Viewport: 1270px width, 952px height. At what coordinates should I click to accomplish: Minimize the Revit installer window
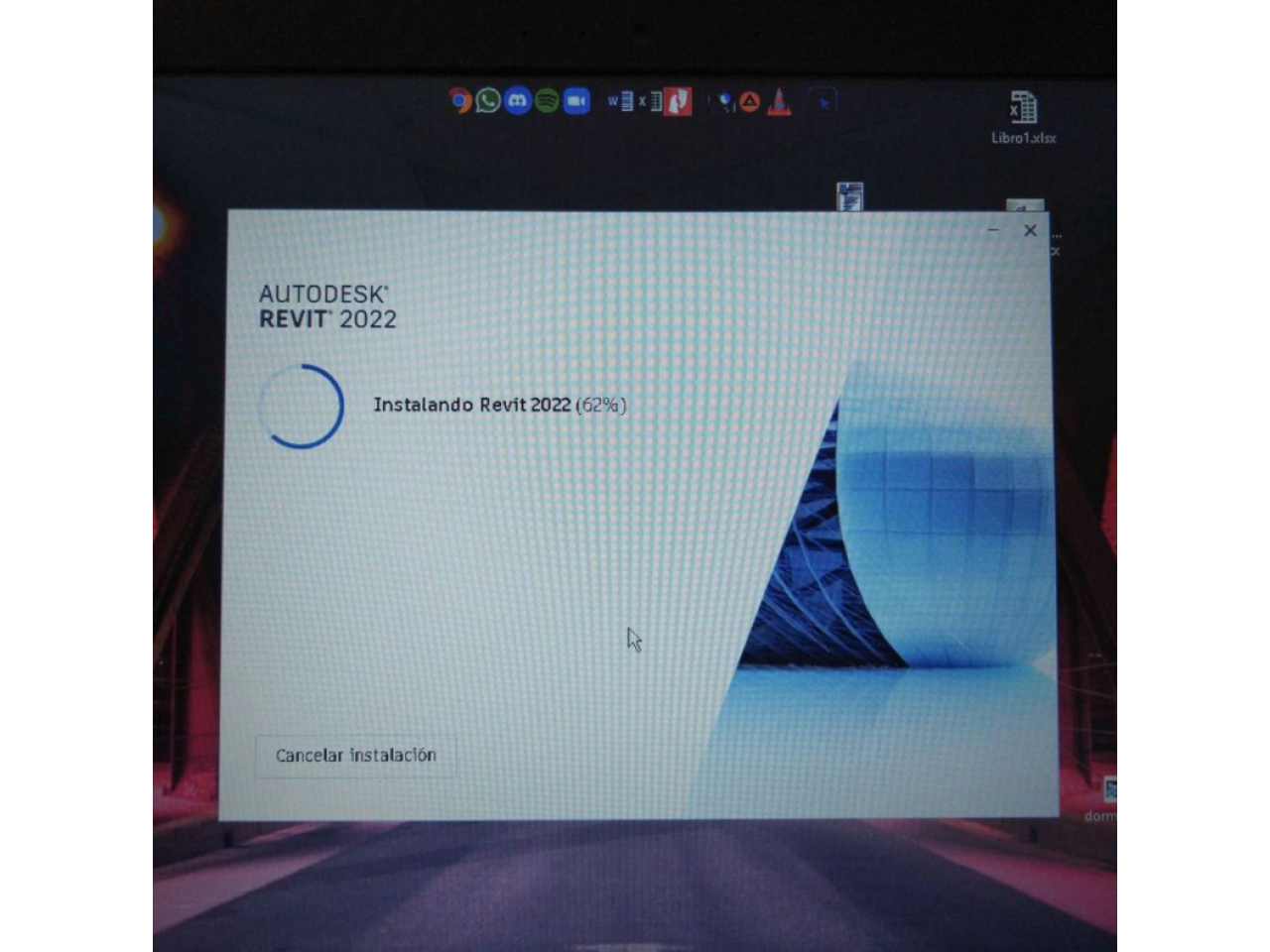point(993,230)
